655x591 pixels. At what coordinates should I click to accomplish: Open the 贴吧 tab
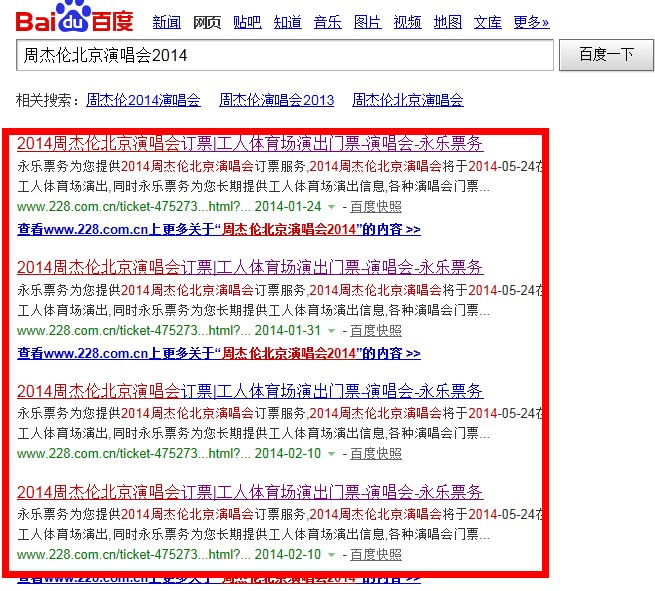click(247, 22)
